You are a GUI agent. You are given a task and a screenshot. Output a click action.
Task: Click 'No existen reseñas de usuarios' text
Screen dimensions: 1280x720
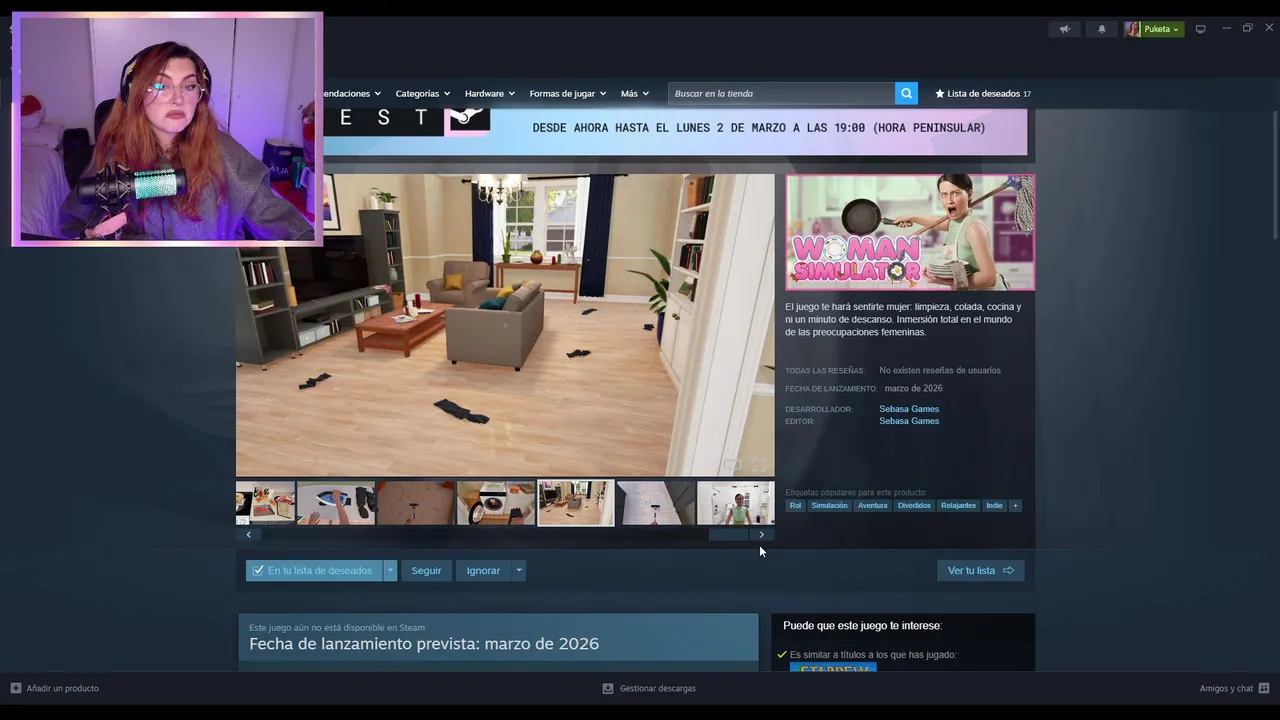point(940,371)
